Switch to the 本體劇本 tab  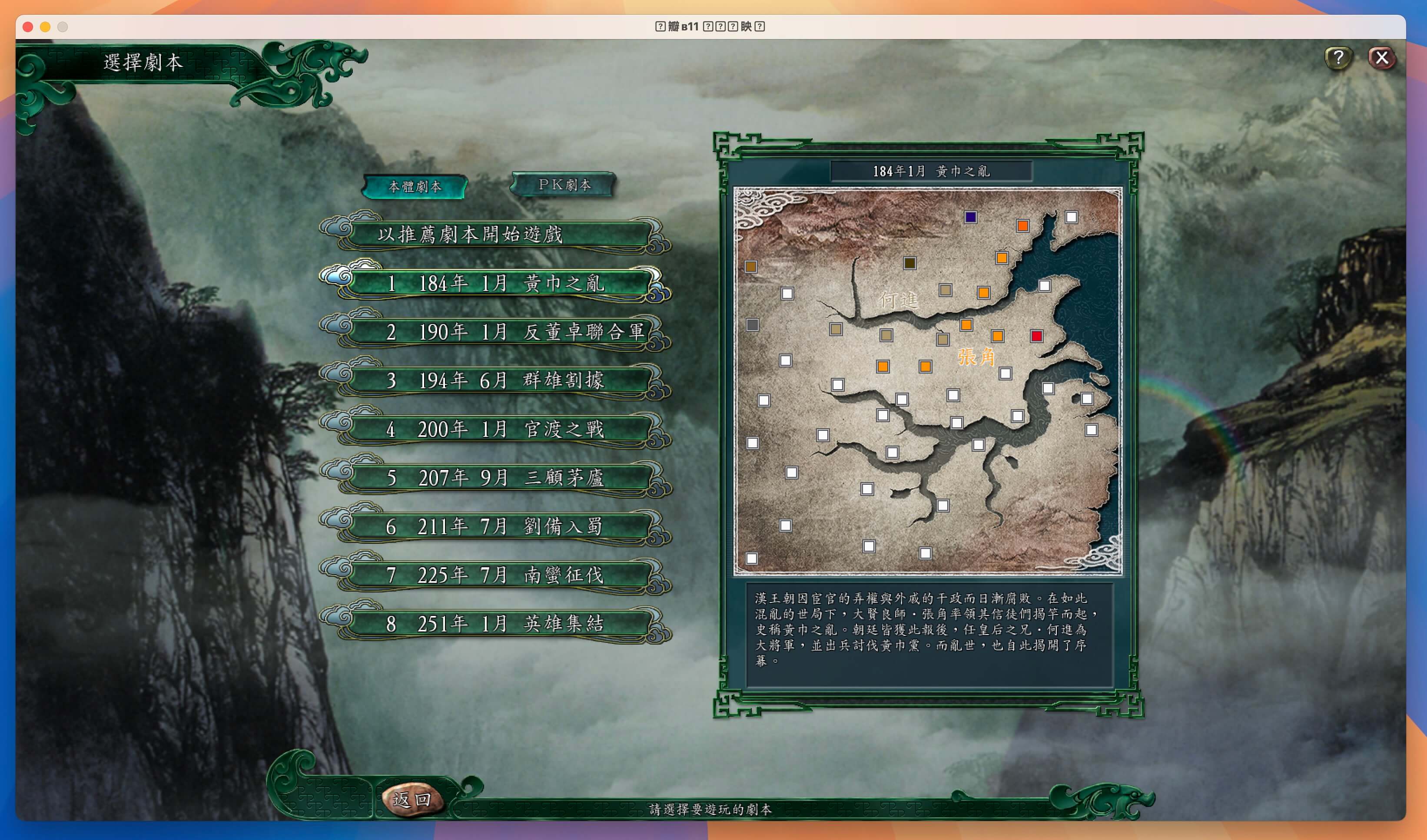click(x=415, y=186)
